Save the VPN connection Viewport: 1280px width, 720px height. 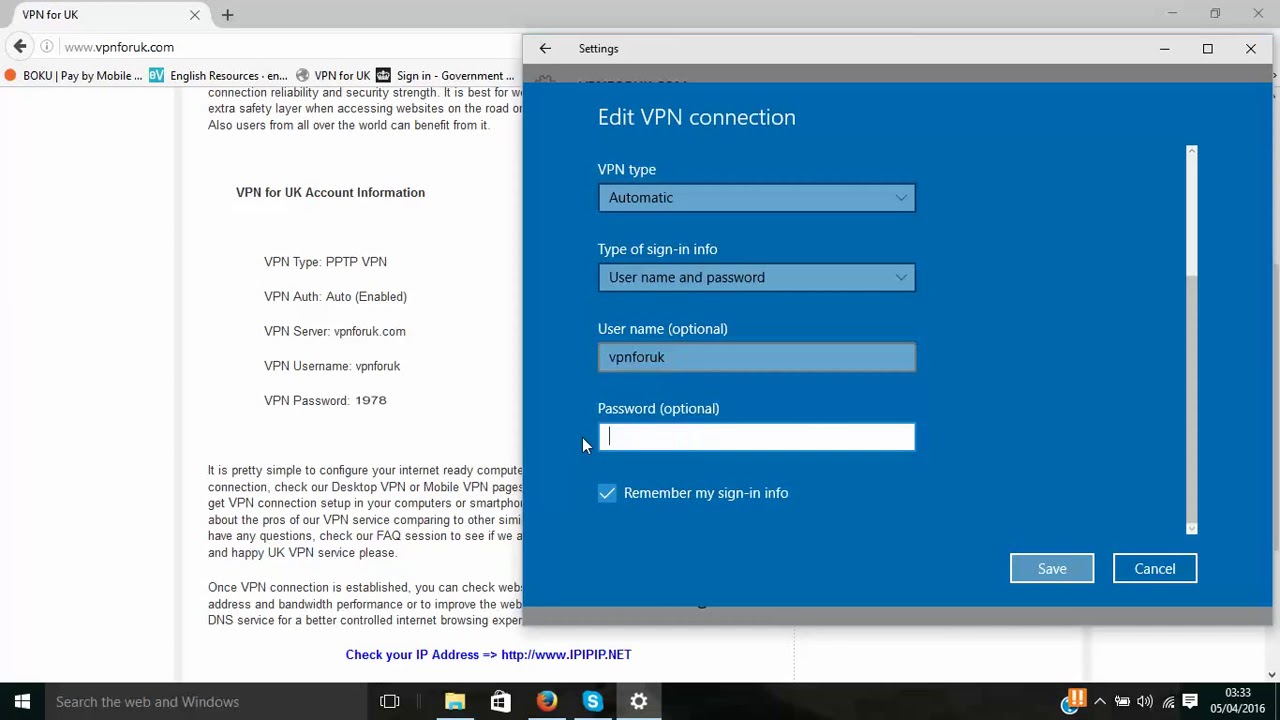(1052, 569)
